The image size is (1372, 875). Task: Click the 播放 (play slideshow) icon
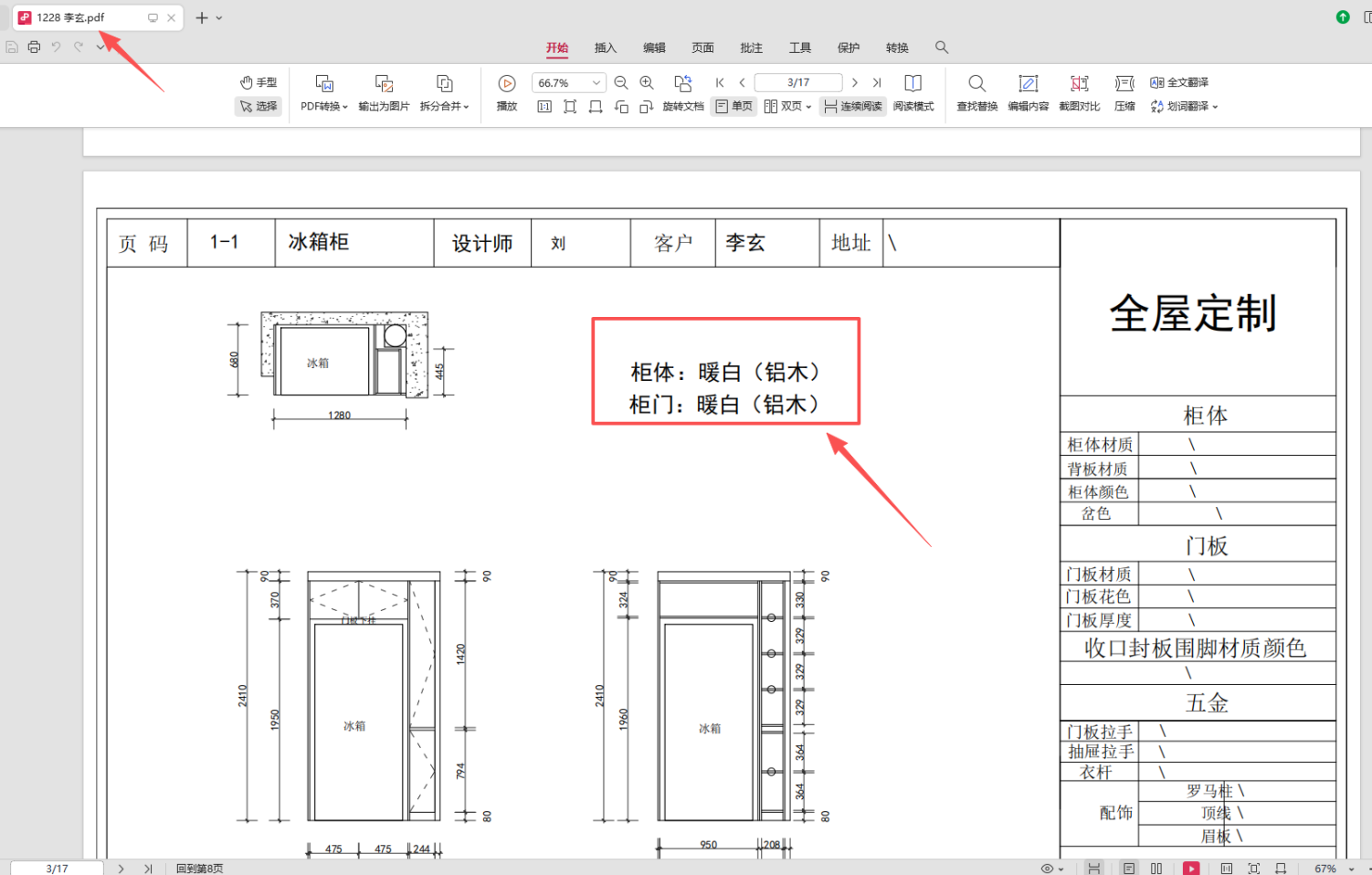pos(507,84)
